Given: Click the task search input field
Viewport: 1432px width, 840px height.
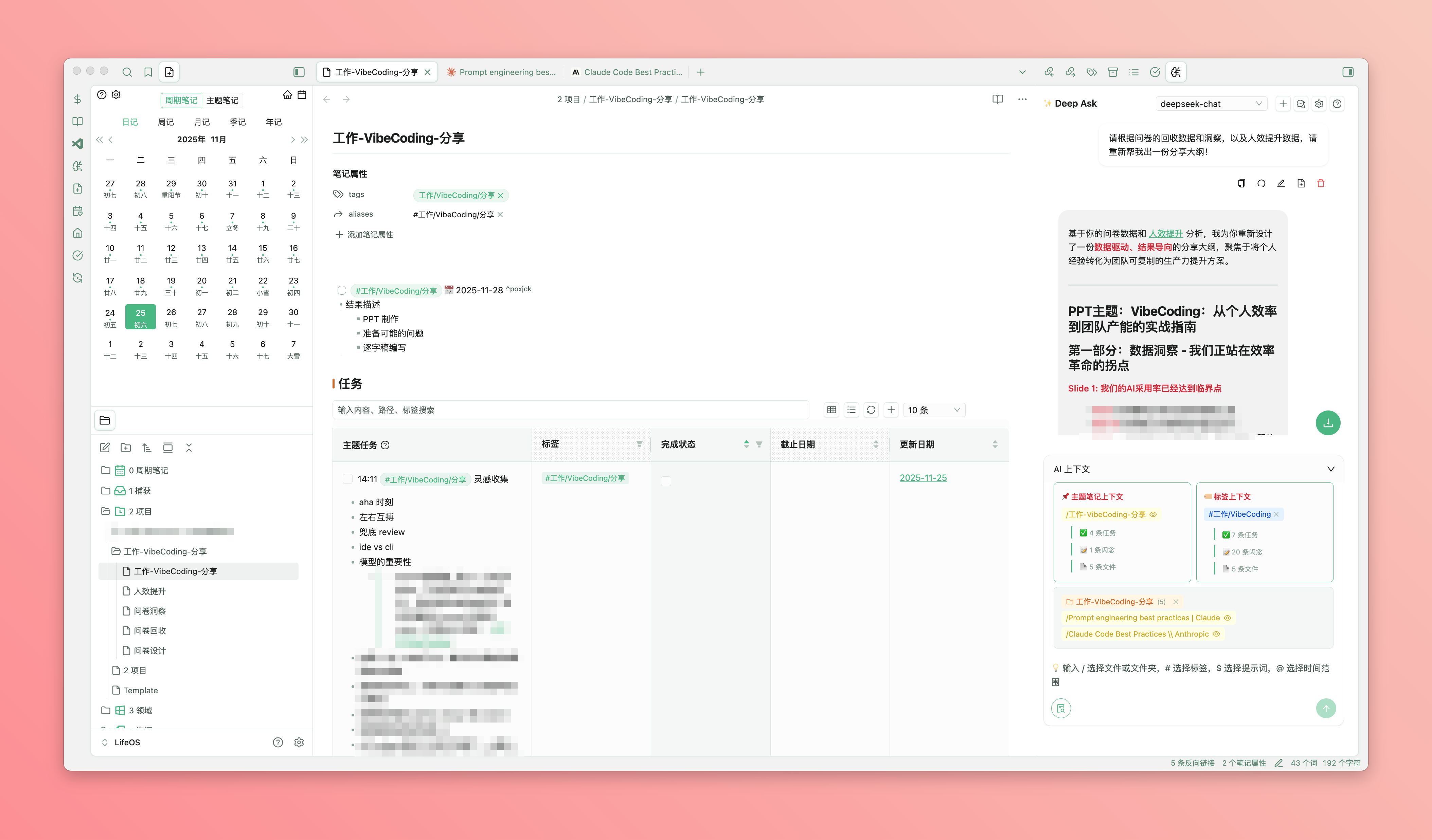Looking at the screenshot, I should (570, 410).
